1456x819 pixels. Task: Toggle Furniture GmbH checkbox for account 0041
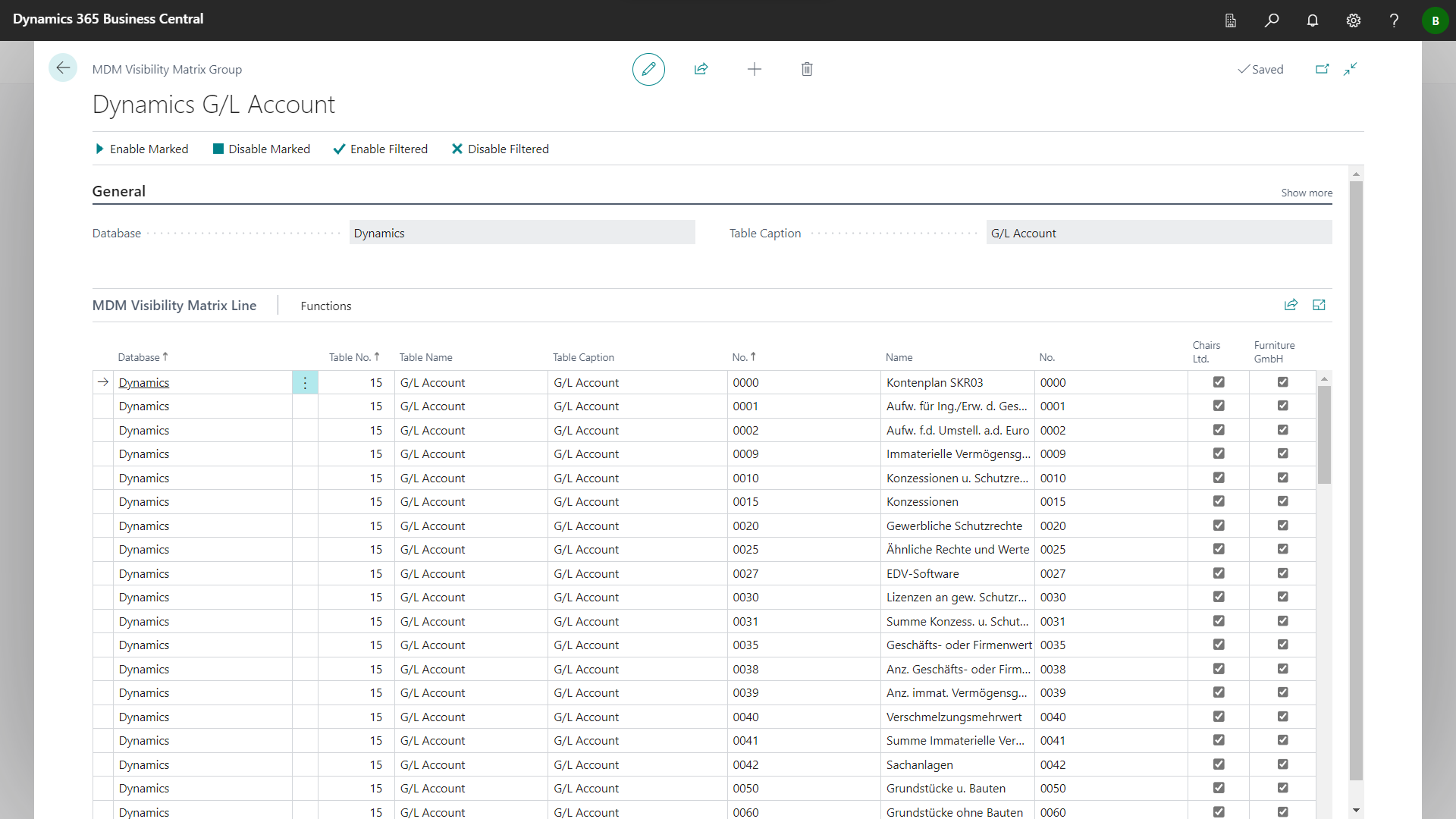click(1282, 740)
